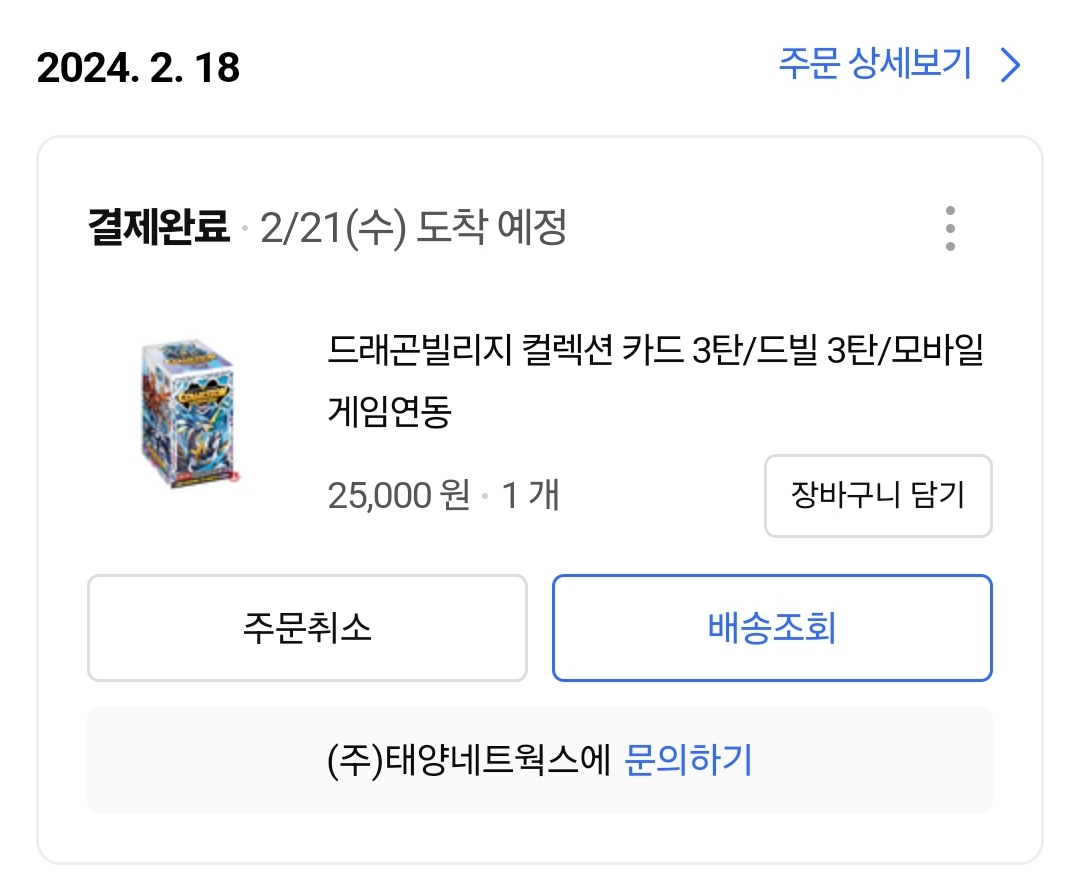Click the 1 개 quantity text

point(530,495)
